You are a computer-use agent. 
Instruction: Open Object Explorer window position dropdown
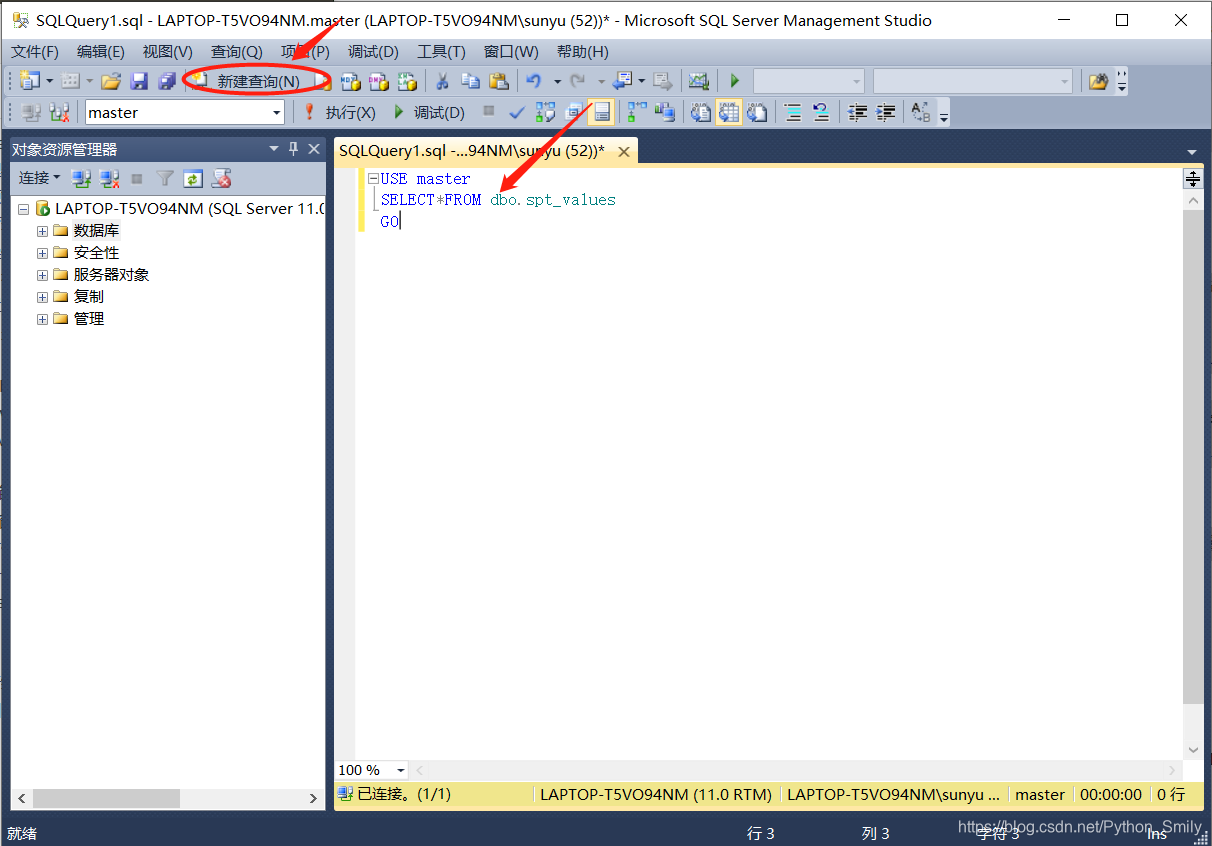click(x=274, y=149)
